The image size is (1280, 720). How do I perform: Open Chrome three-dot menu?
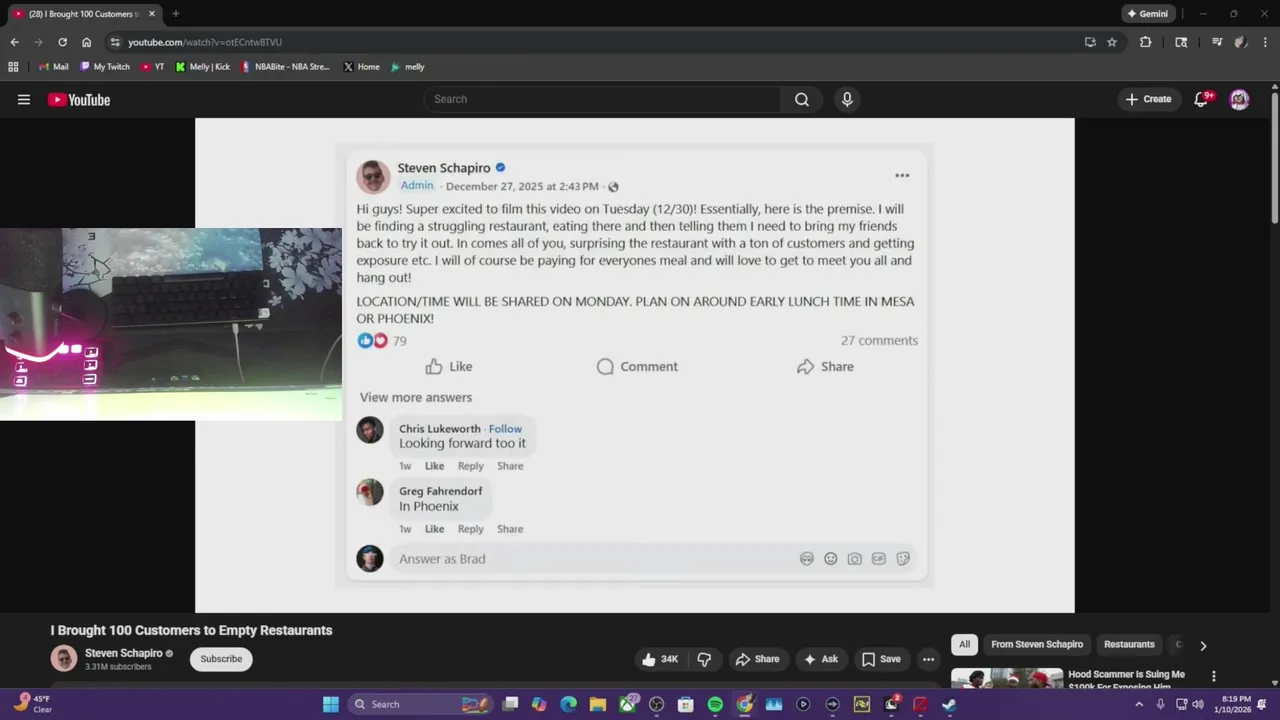pyautogui.click(x=1265, y=42)
